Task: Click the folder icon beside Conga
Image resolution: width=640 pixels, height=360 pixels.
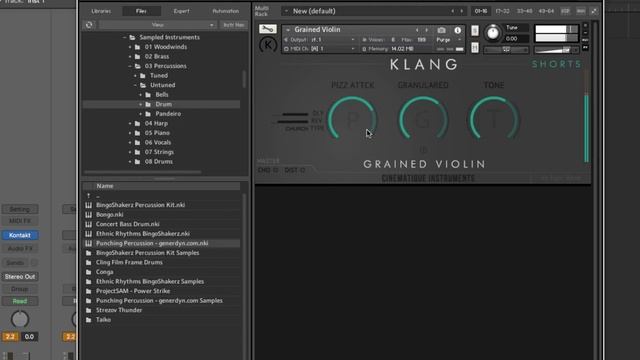Action: (89, 272)
